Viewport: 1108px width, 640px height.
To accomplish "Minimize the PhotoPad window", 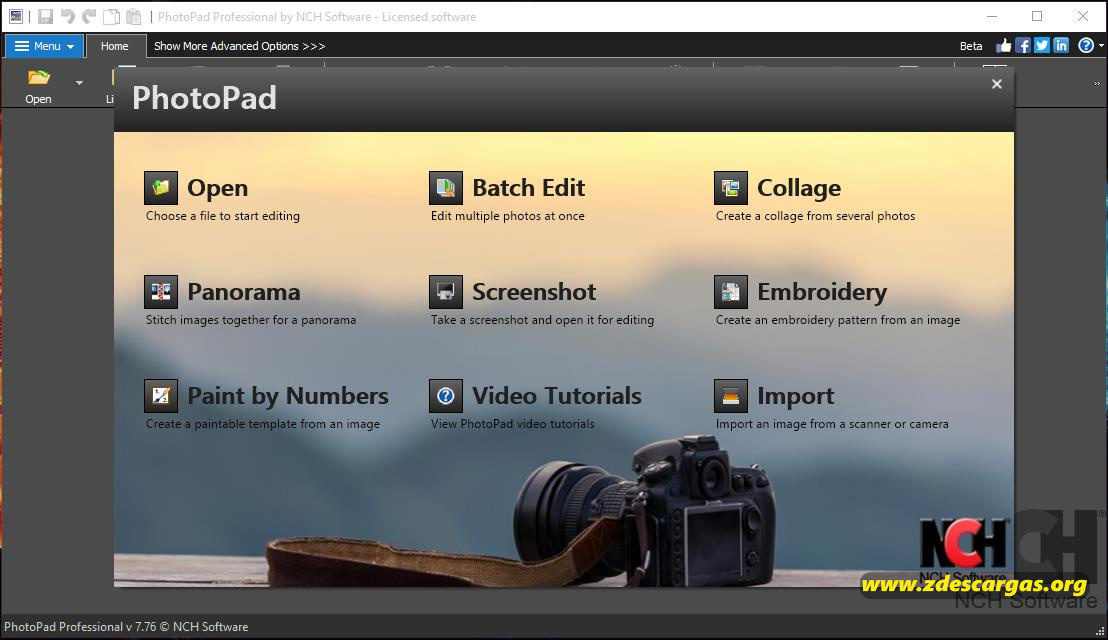I will pos(992,16).
